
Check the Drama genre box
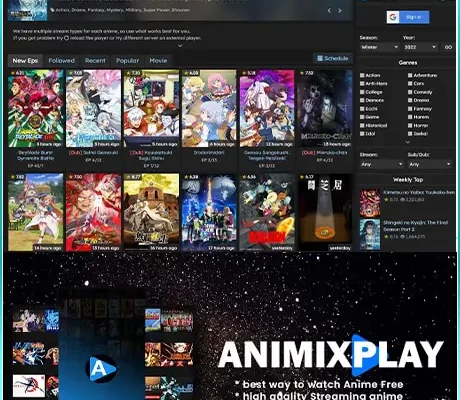click(410, 100)
